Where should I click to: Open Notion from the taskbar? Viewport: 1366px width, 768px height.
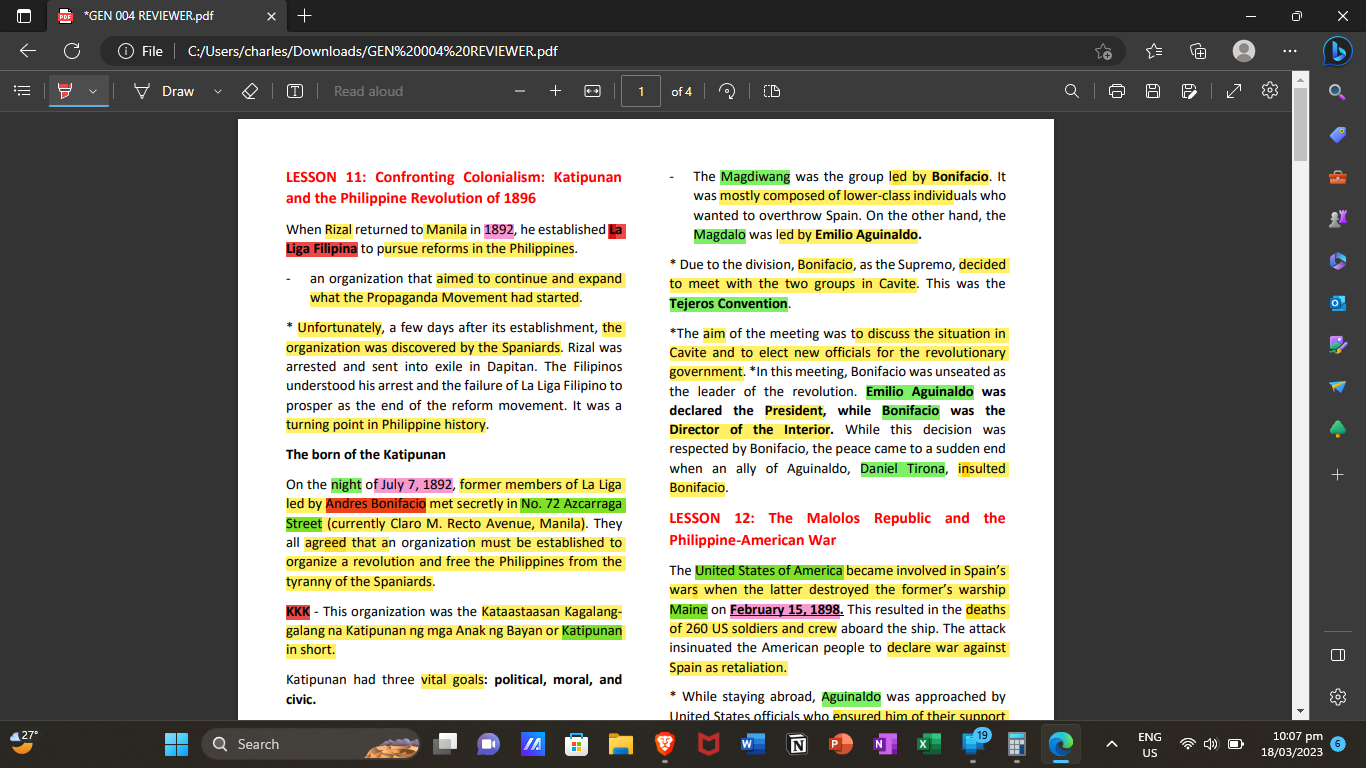[x=797, y=744]
